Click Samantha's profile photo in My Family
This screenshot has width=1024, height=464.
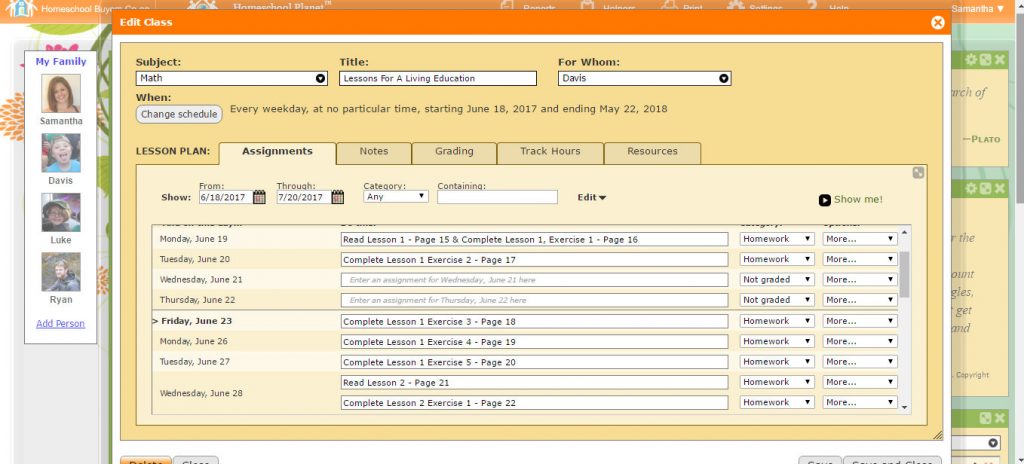point(61,94)
